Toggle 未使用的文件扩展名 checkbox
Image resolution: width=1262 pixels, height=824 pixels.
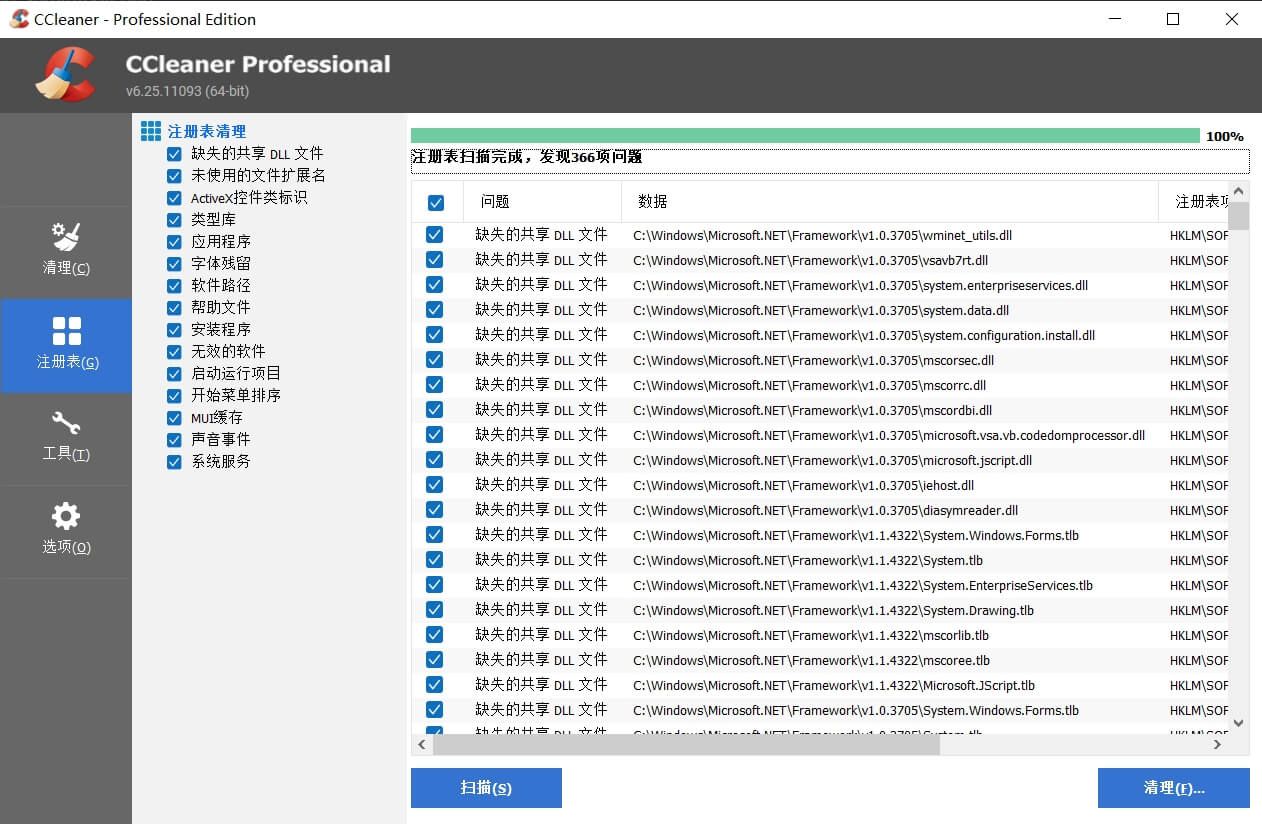coord(174,176)
